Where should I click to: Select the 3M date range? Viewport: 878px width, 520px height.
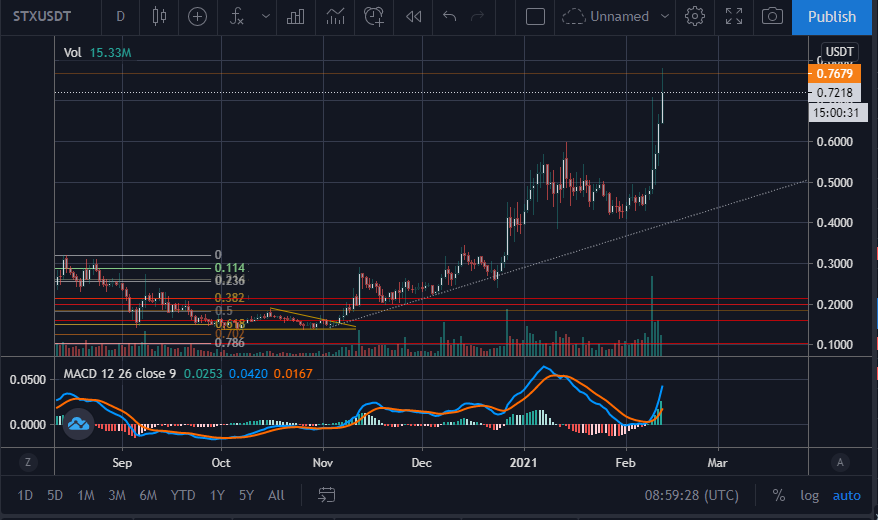point(116,495)
